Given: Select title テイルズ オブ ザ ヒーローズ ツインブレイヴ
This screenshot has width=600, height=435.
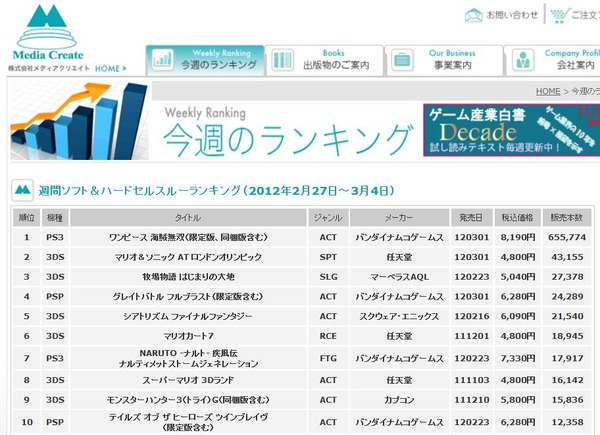Looking at the screenshot, I should [x=188, y=422].
